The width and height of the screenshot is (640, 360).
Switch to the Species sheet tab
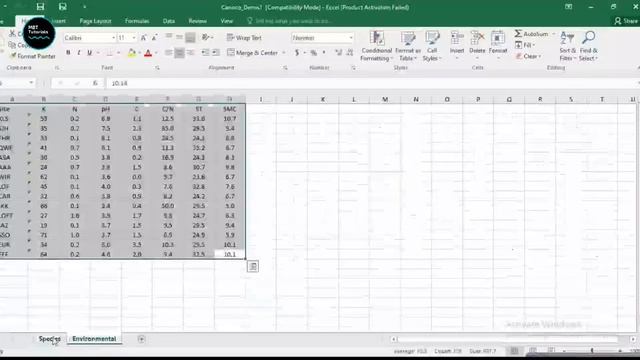coord(49,339)
